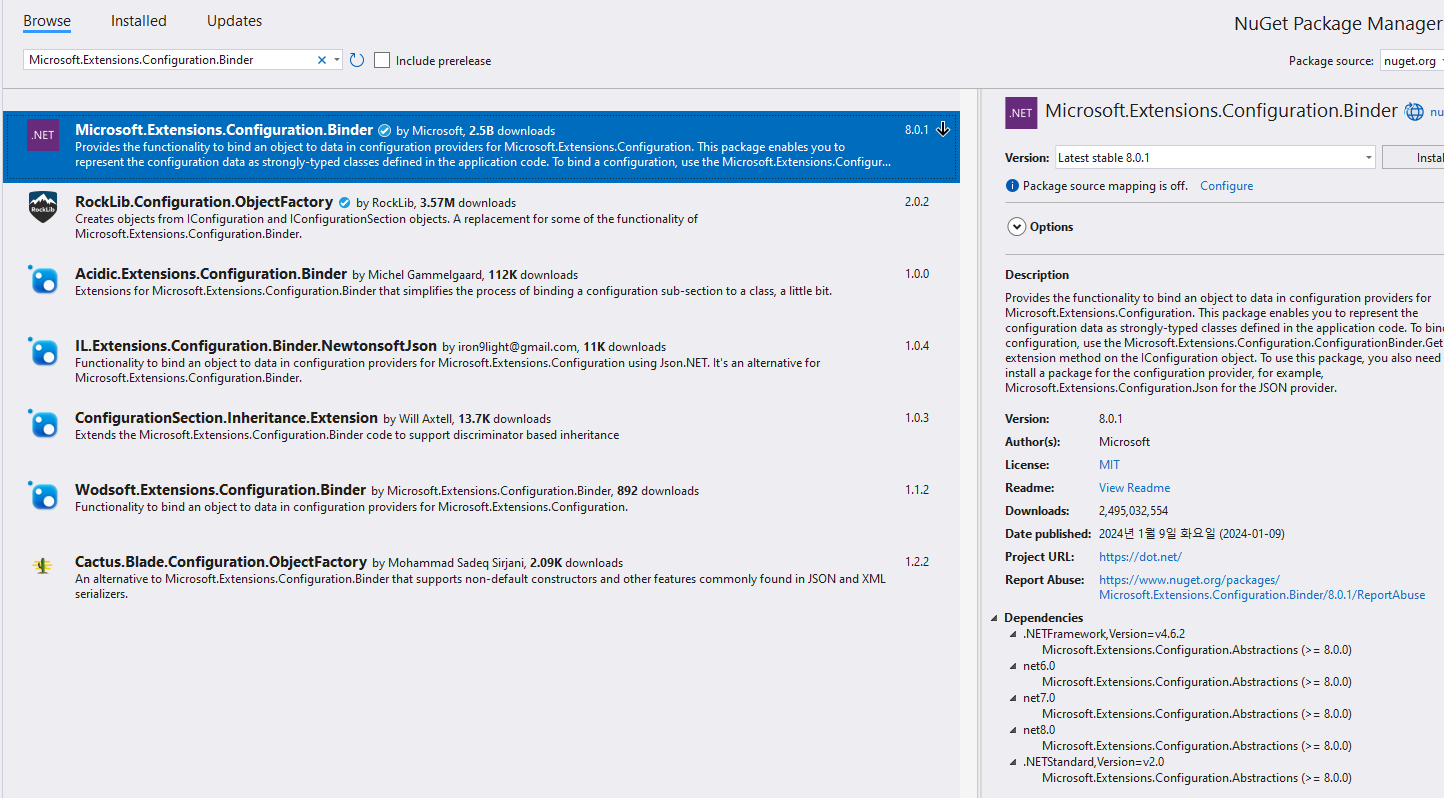The height and width of the screenshot is (798, 1444).
Task: Click the Acidic.Extensions.Configuration.Binder package icon
Action: [x=43, y=279]
